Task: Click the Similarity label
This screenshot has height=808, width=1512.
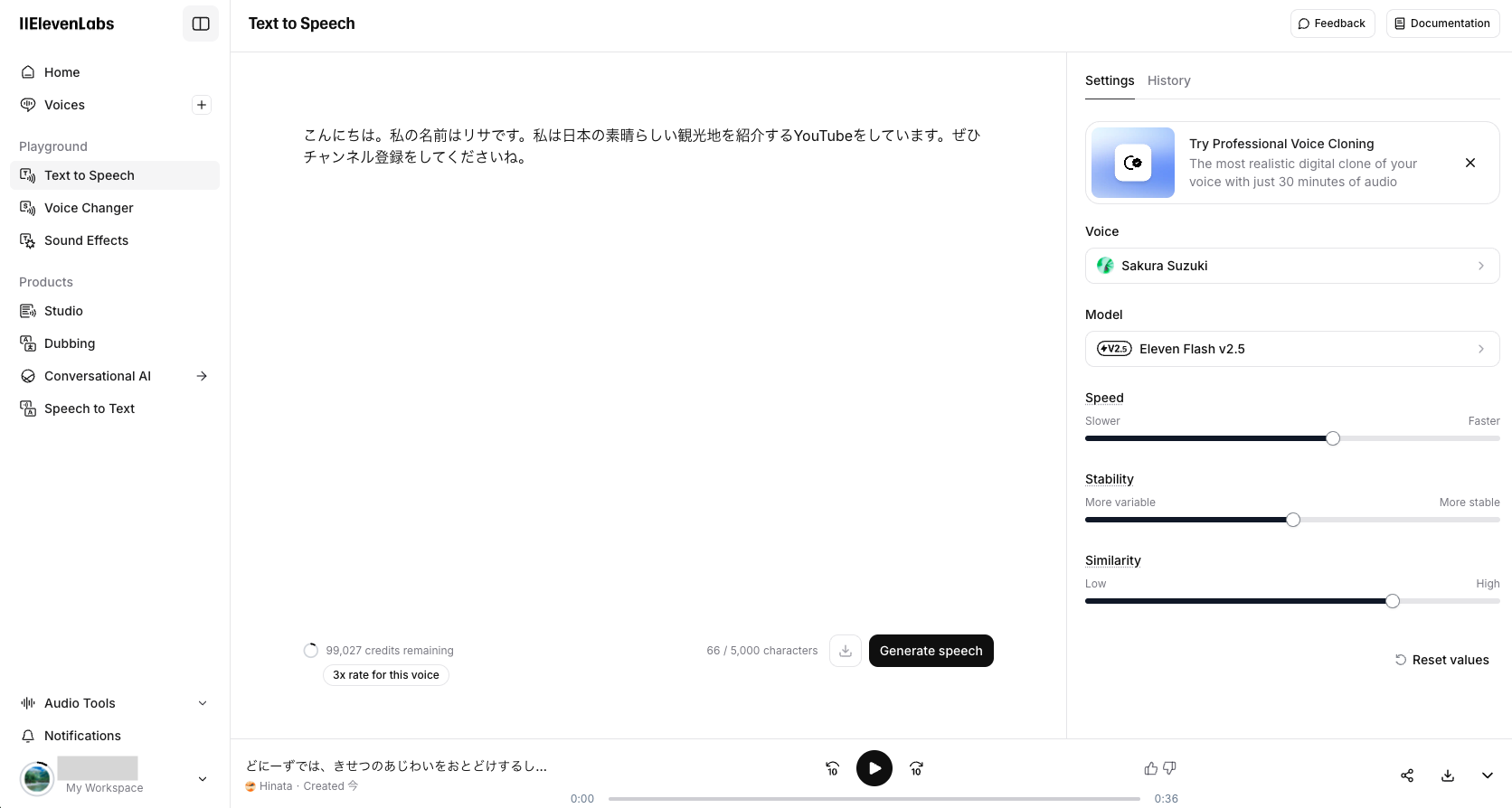Action: point(1113,560)
